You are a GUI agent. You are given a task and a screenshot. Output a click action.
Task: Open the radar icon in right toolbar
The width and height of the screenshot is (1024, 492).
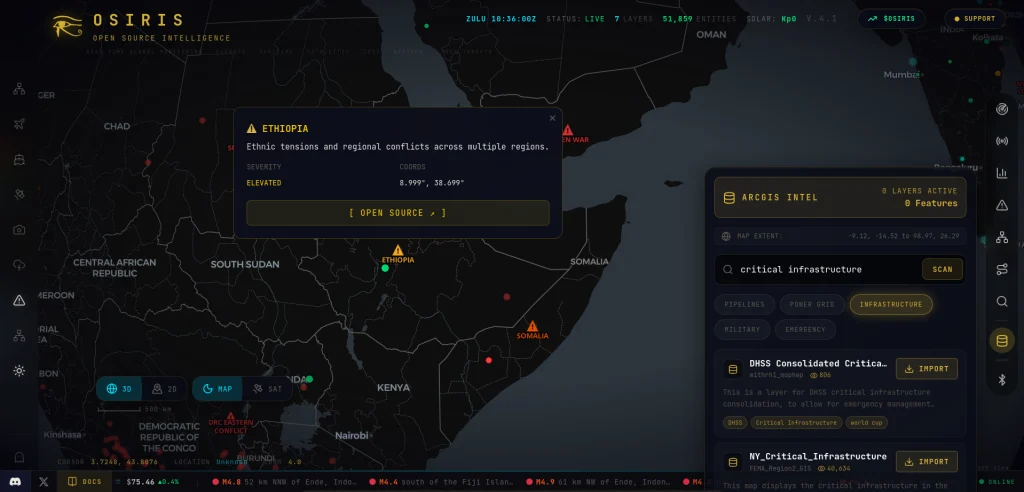coord(1002,108)
